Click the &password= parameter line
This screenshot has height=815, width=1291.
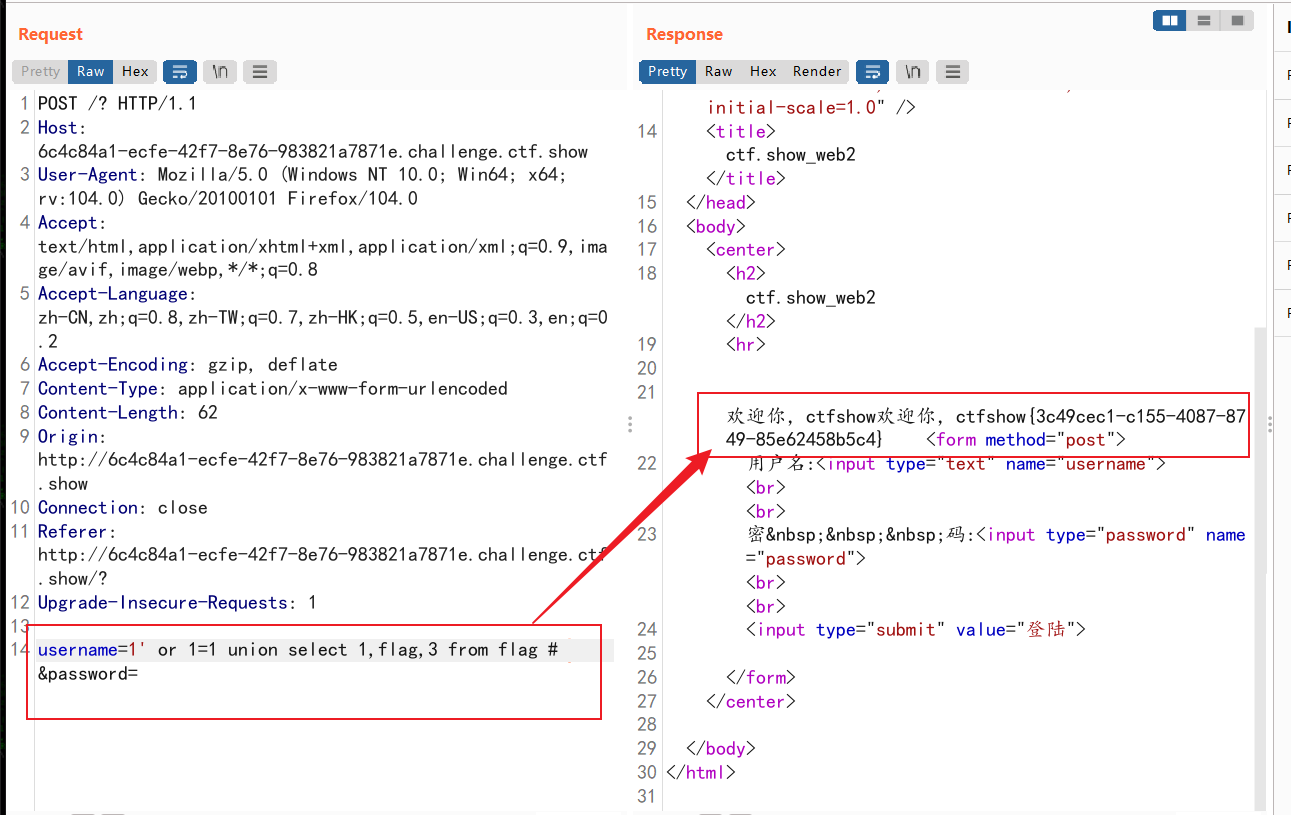88,674
